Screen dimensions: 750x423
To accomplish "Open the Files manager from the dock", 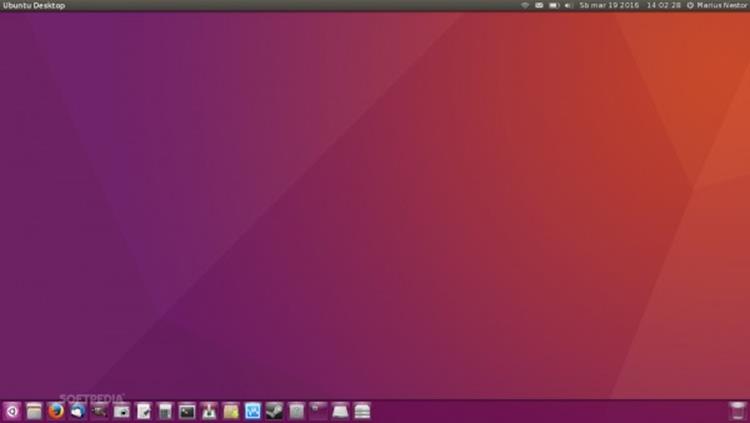I will (34, 410).
